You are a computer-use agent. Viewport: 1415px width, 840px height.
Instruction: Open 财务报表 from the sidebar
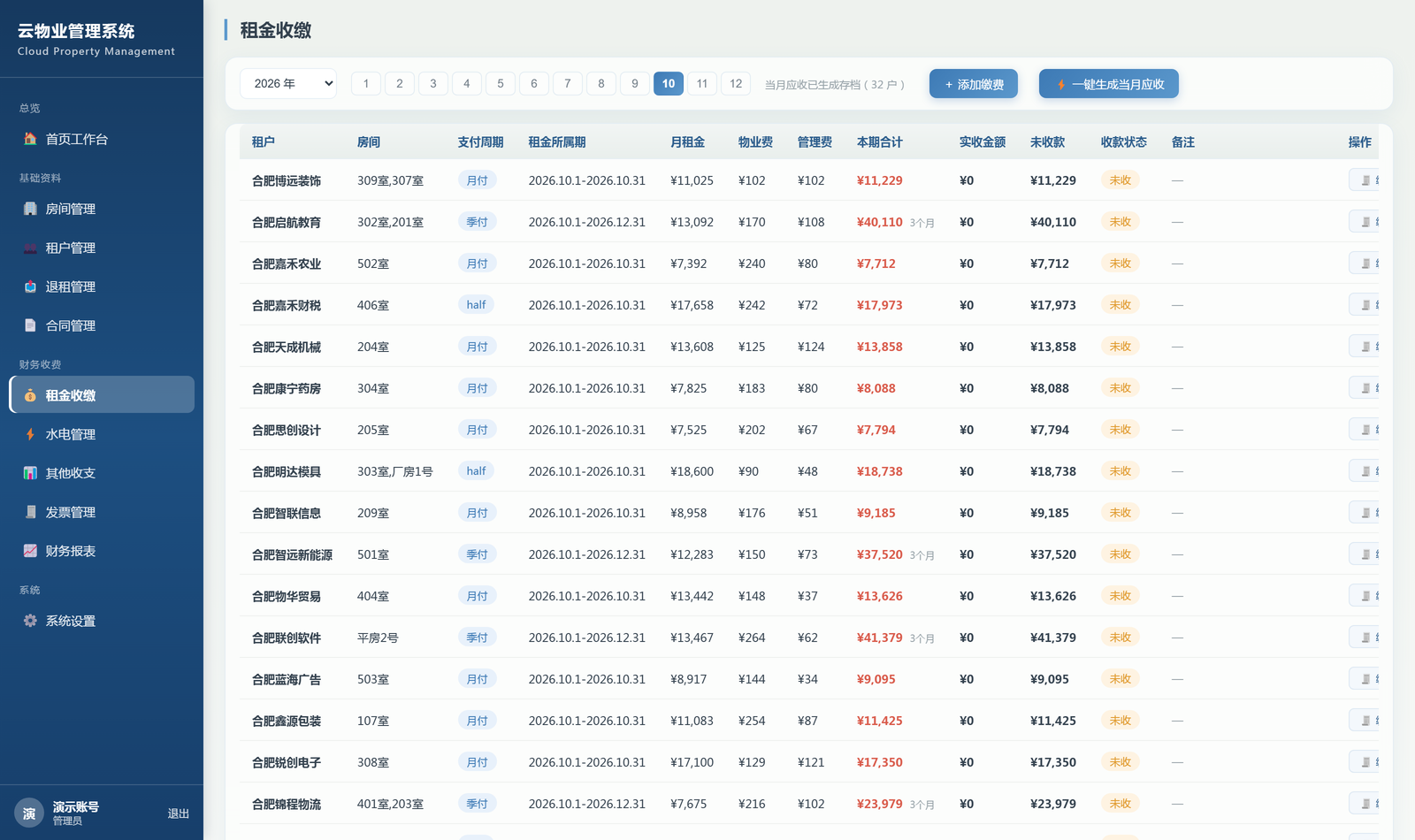coord(102,551)
